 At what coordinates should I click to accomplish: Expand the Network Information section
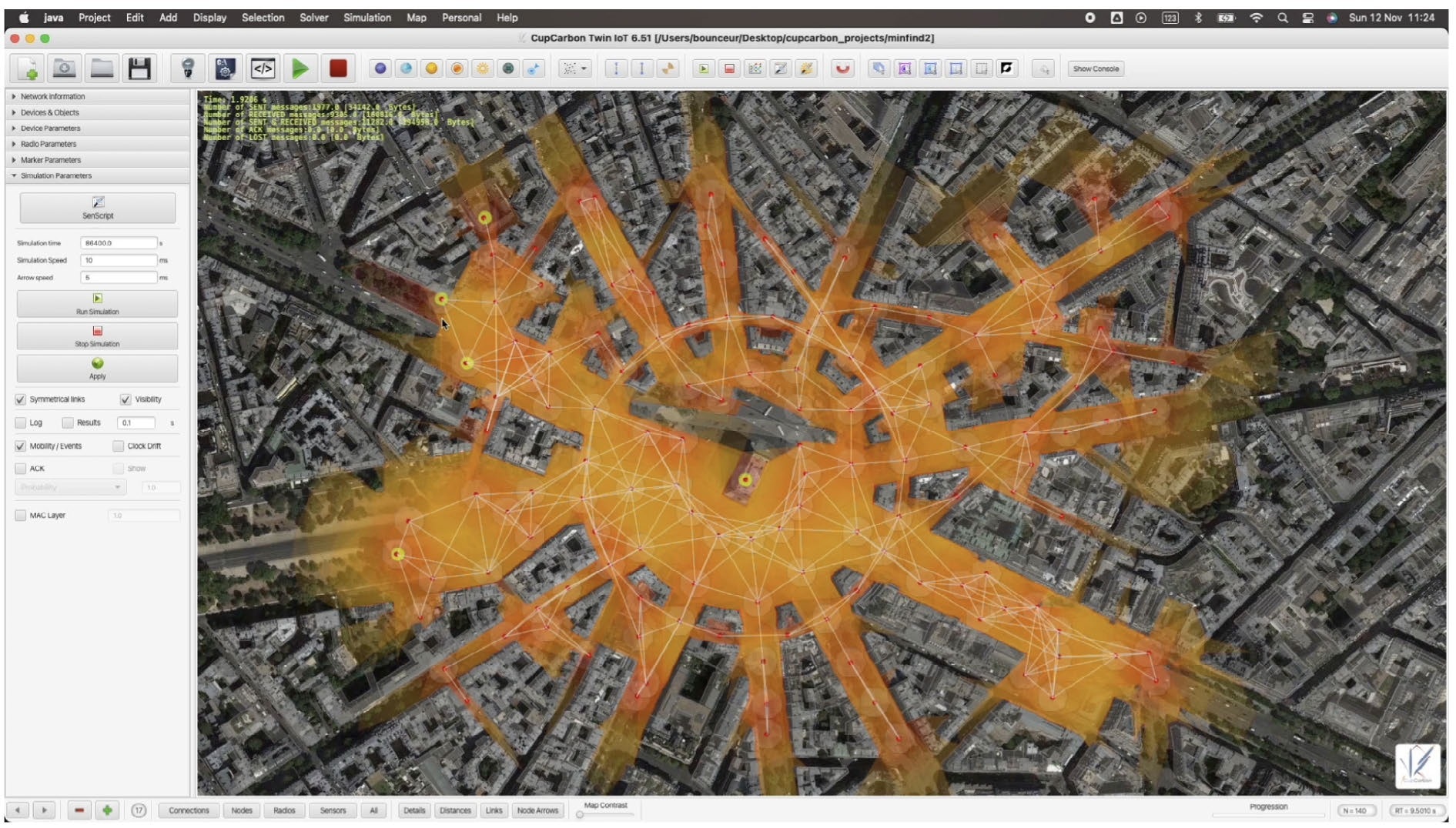pyautogui.click(x=52, y=96)
